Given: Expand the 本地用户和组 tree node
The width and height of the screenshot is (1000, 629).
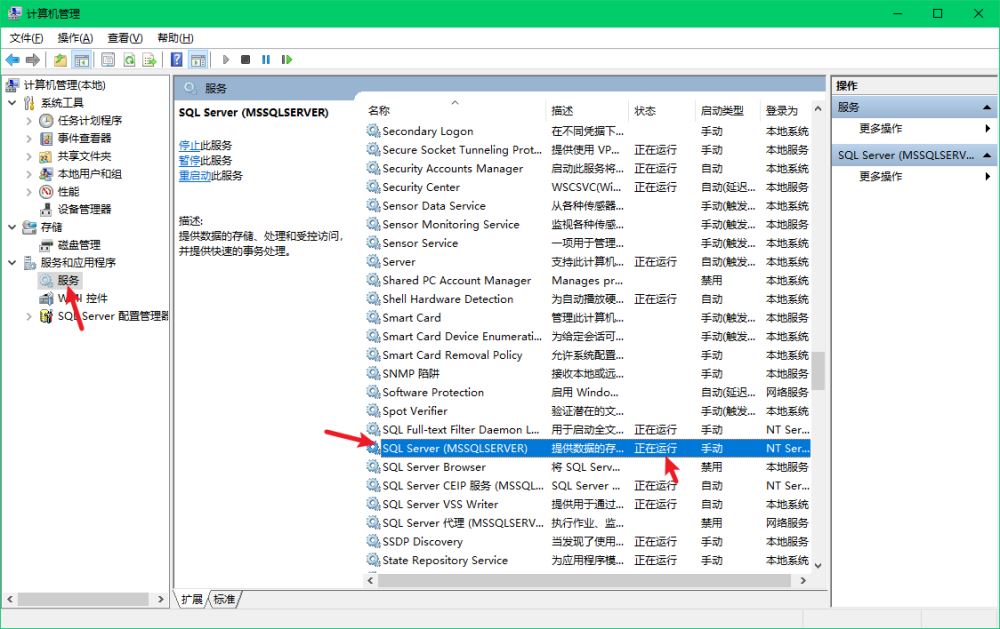Looking at the screenshot, I should tap(29, 174).
